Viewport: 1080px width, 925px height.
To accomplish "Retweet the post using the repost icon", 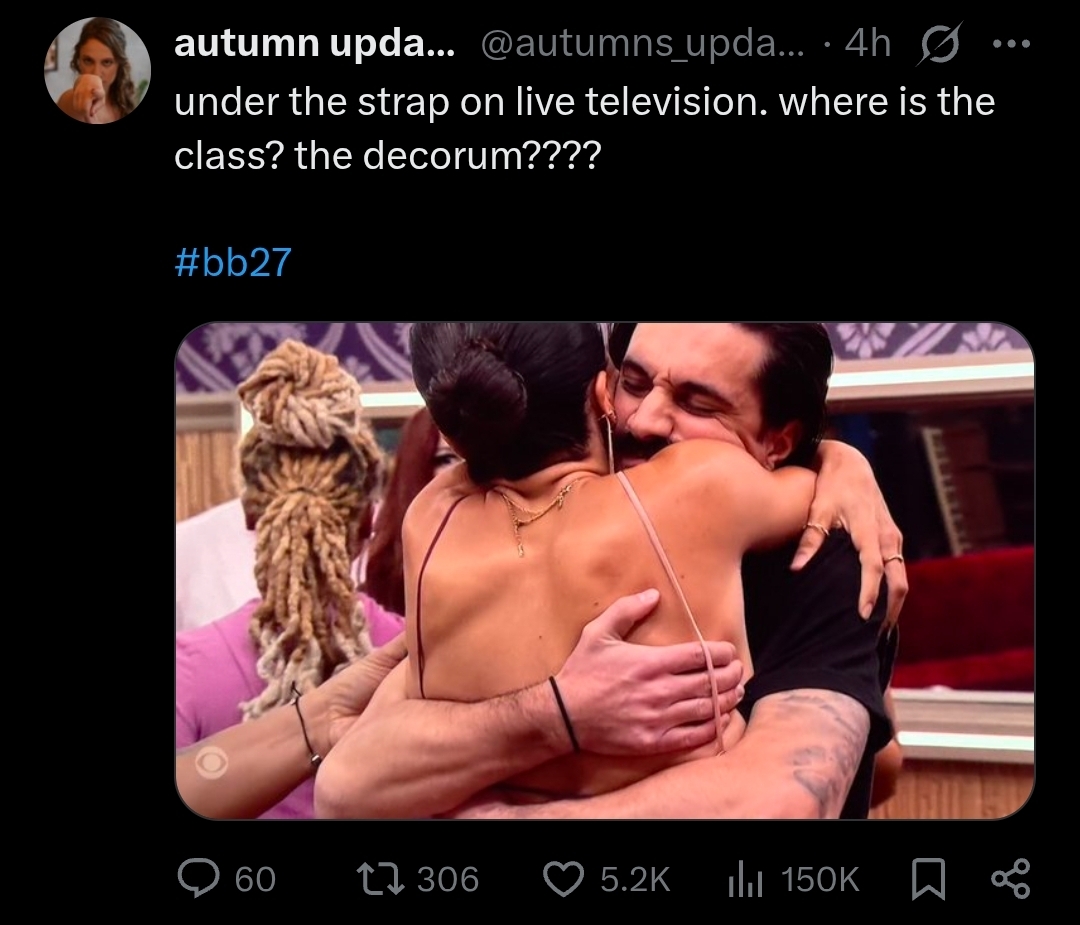I will point(380,880).
